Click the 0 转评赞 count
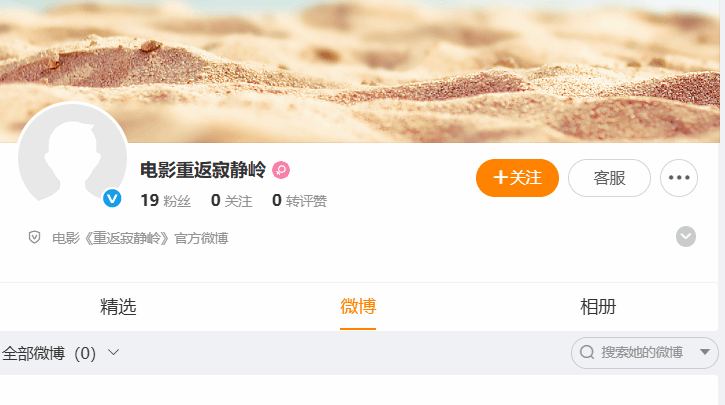Image resolution: width=725 pixels, height=405 pixels. pos(300,201)
